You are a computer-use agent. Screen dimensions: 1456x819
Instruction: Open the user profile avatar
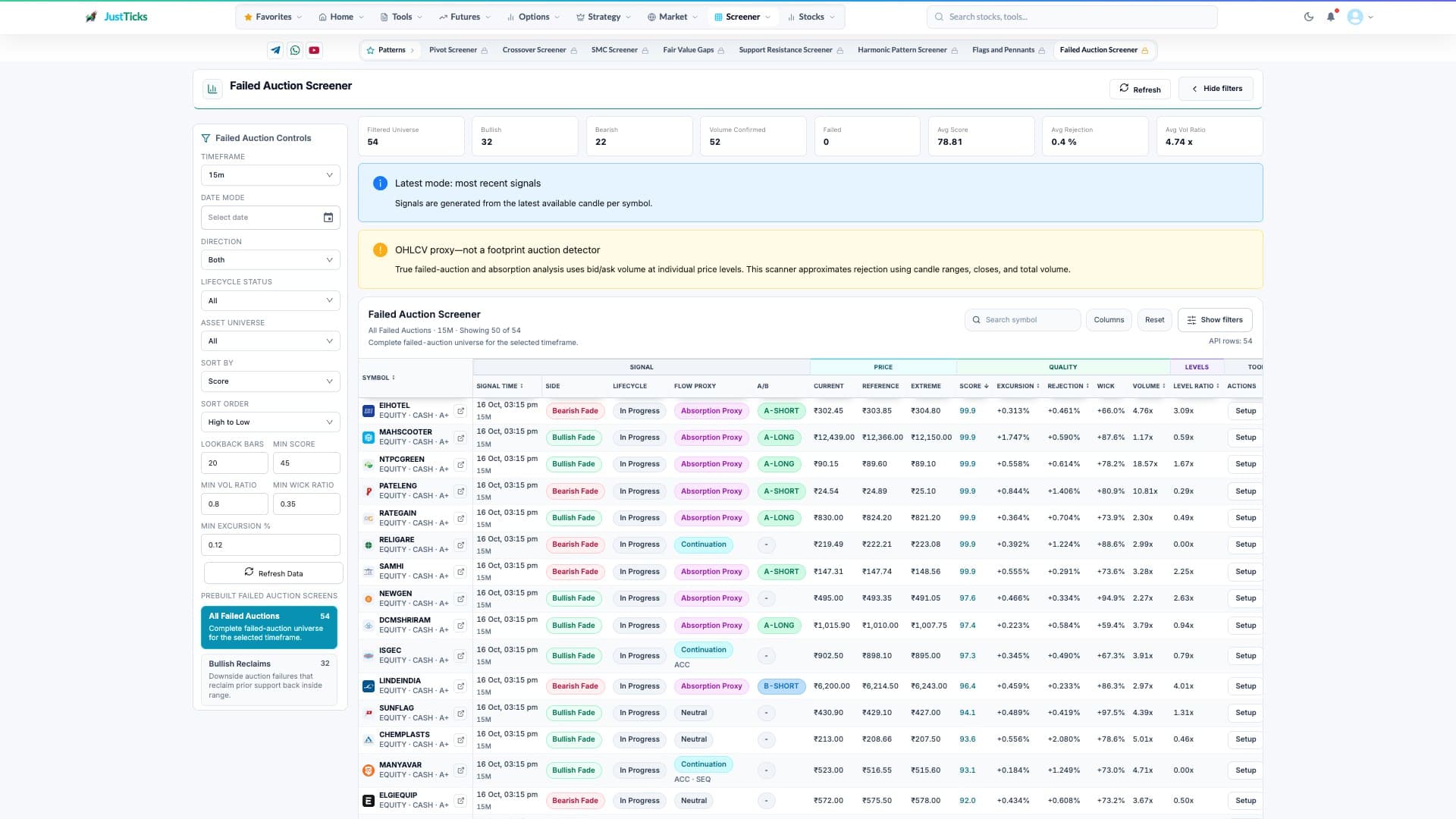(1355, 17)
